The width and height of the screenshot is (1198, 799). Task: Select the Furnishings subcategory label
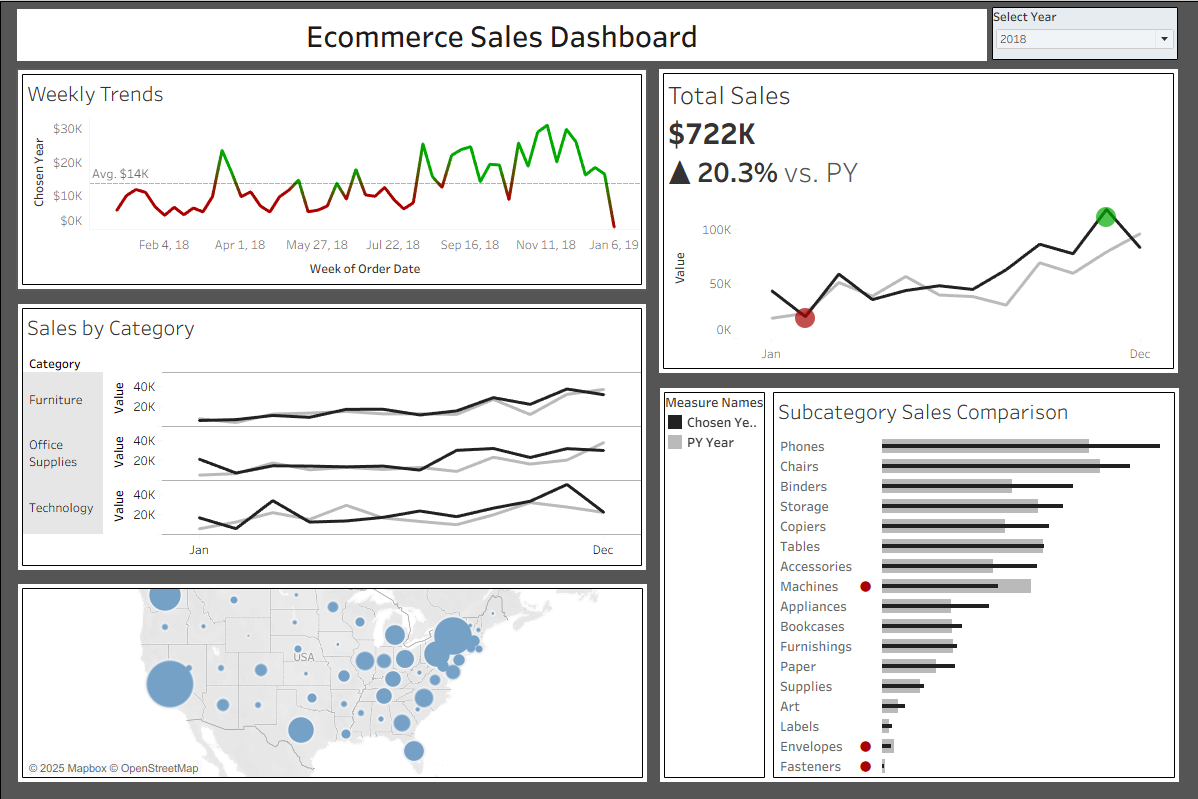[x=815, y=647]
